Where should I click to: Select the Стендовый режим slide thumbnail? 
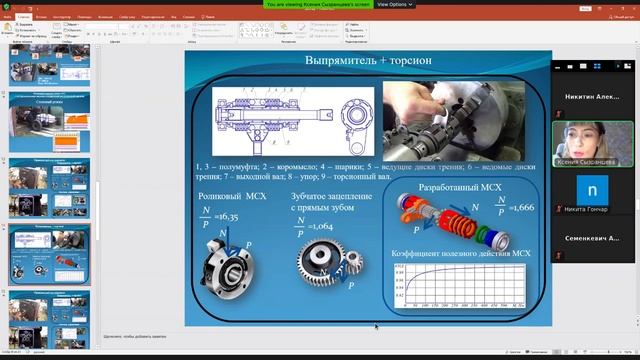click(x=49, y=122)
